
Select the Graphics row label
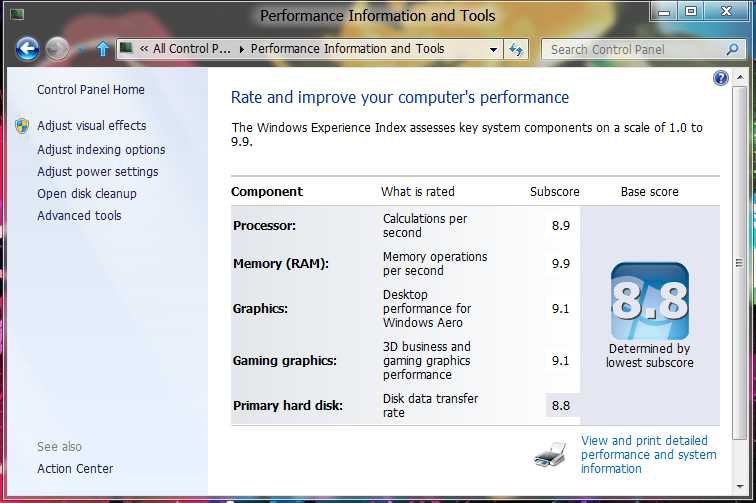tap(260, 309)
